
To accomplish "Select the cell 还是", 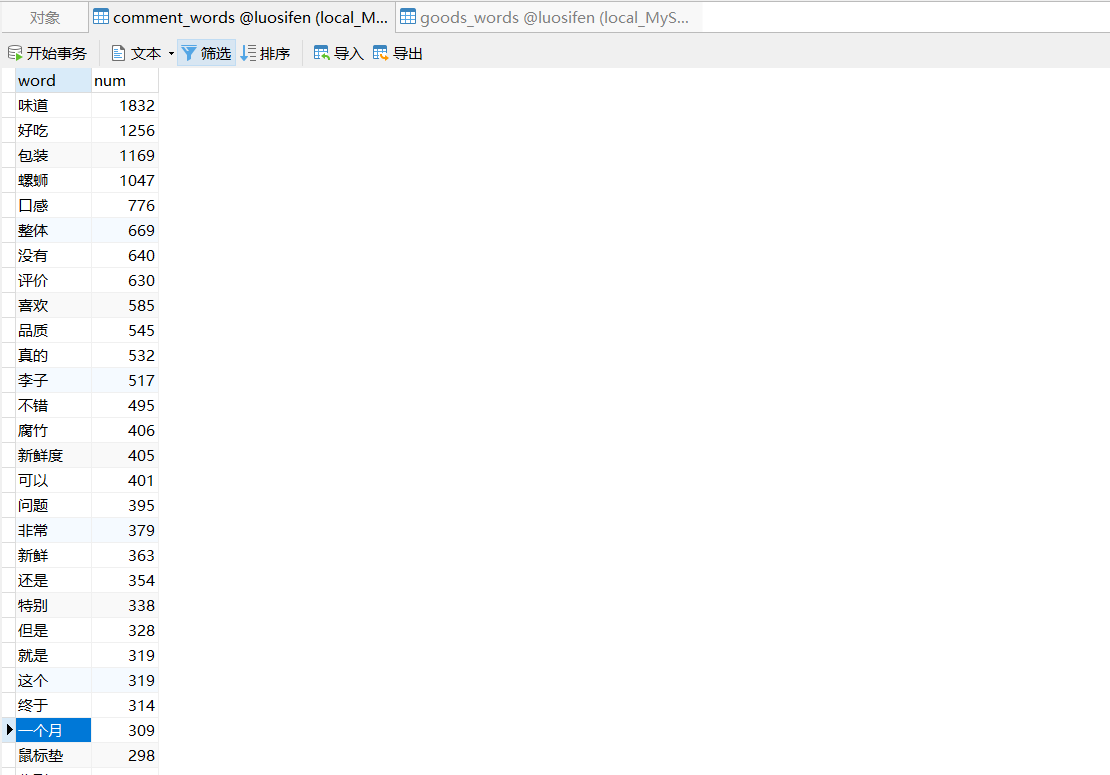I will [53, 580].
